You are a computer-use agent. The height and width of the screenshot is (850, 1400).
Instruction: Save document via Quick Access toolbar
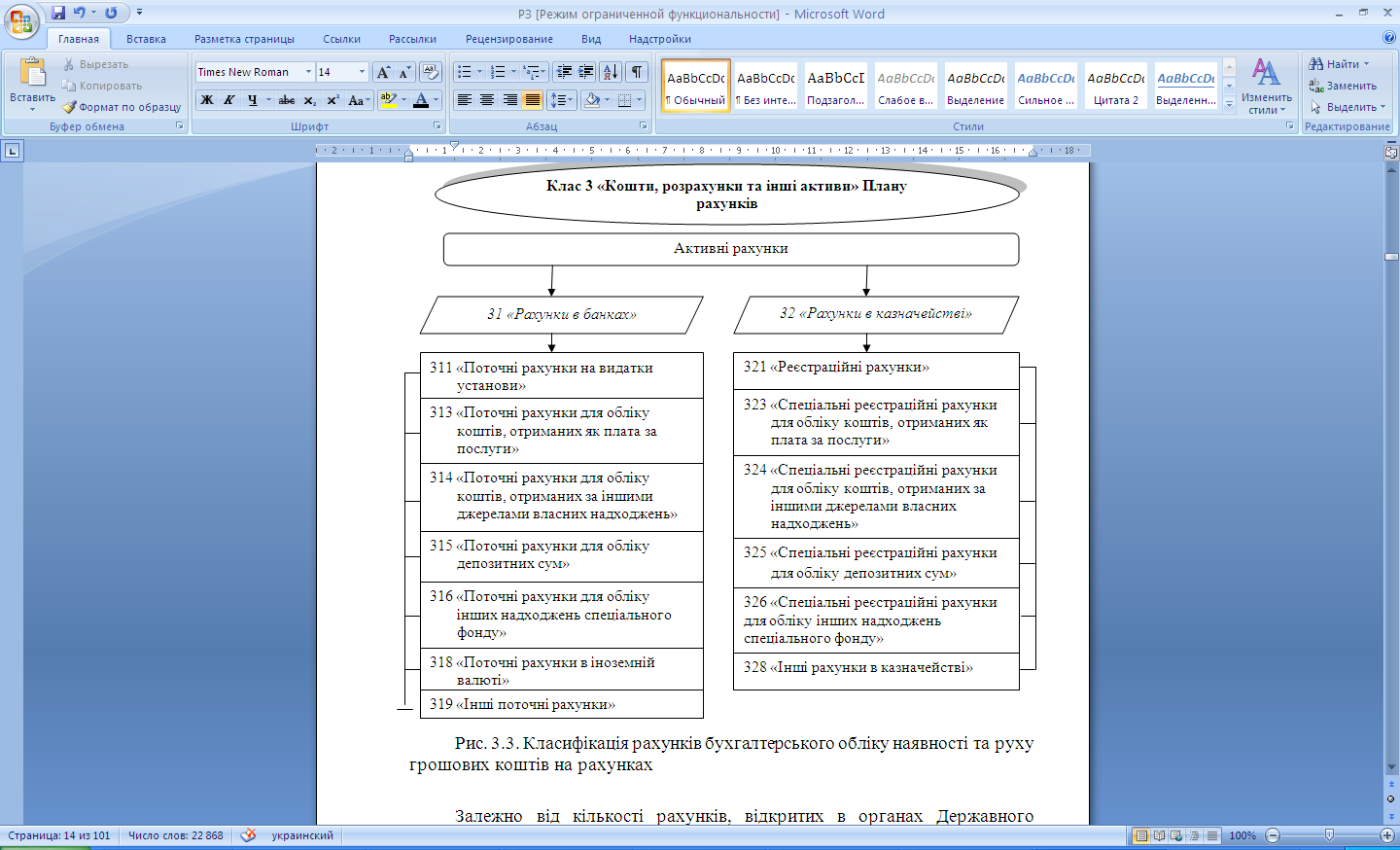[58, 13]
